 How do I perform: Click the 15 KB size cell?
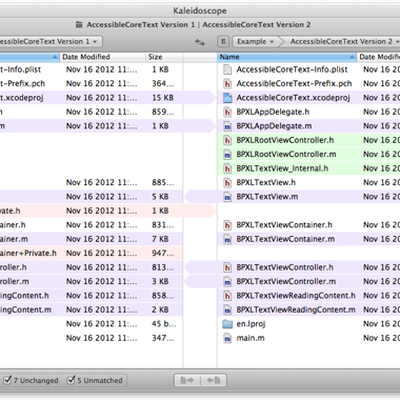point(163,98)
